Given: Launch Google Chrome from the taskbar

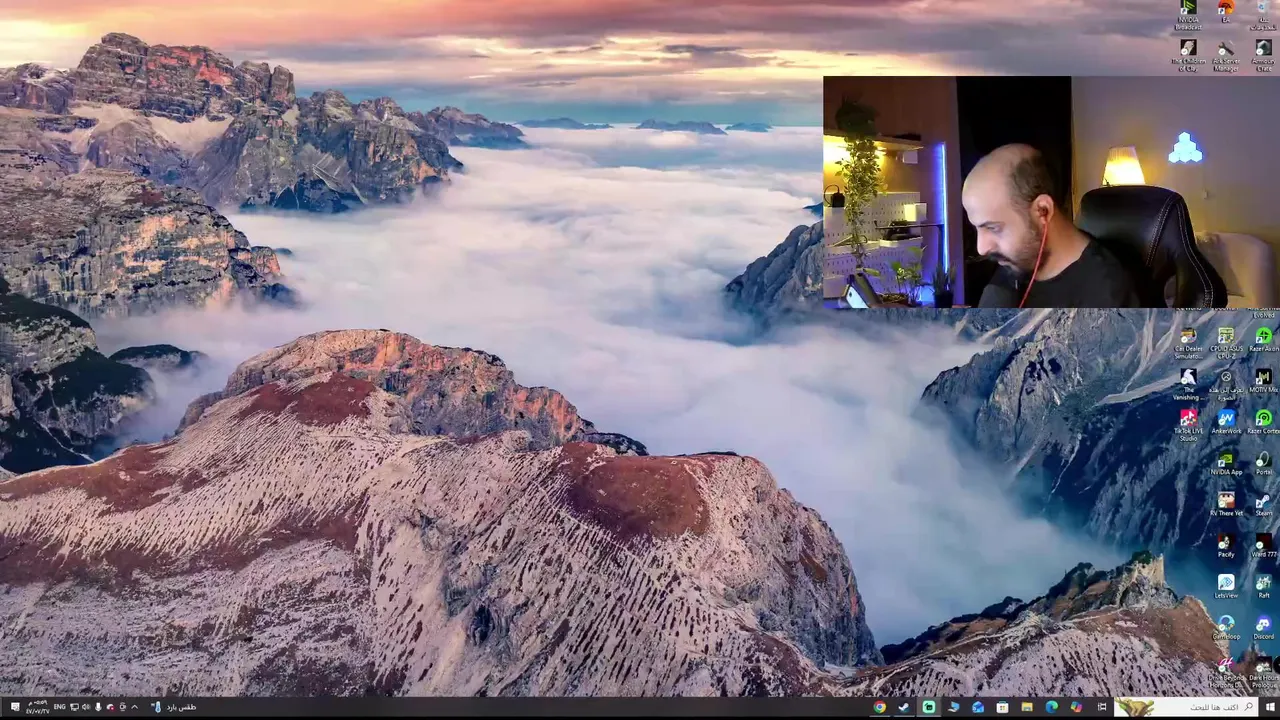Looking at the screenshot, I should (880, 707).
